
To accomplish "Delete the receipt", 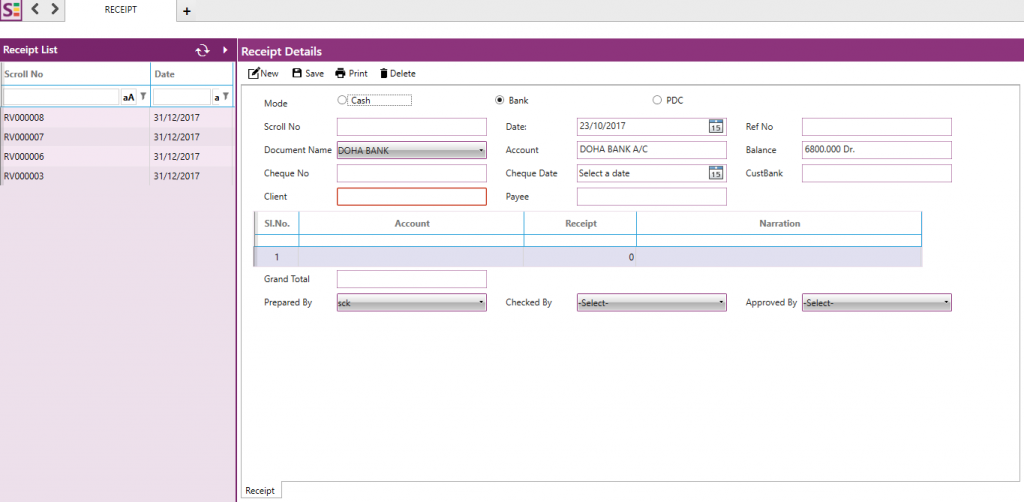I will tap(398, 74).
